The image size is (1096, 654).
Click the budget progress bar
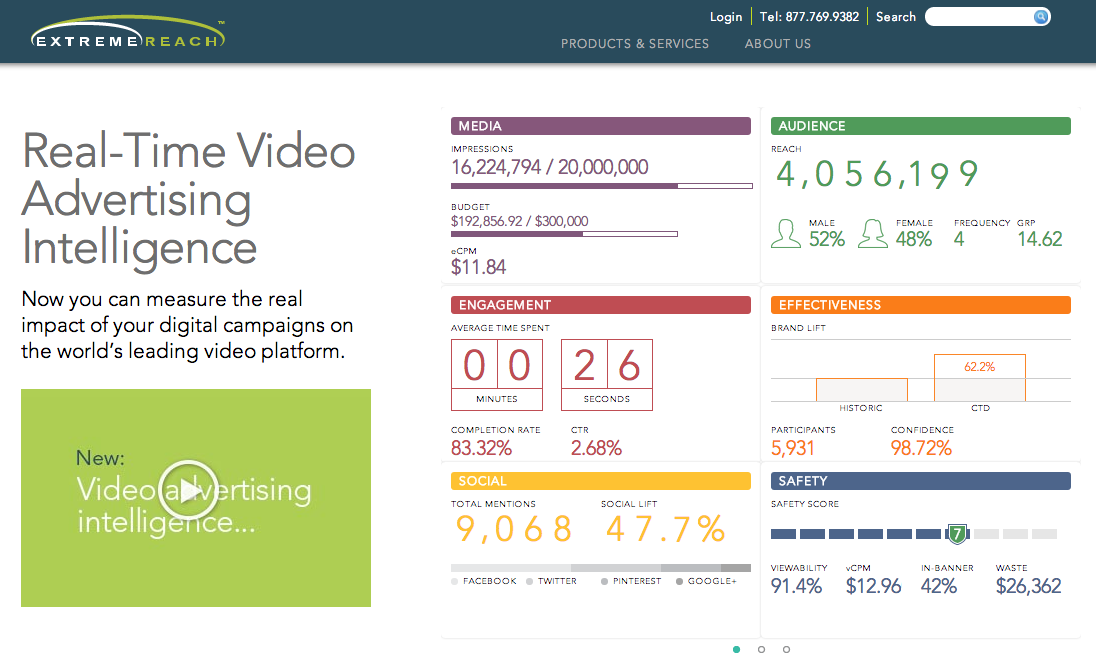(x=564, y=234)
